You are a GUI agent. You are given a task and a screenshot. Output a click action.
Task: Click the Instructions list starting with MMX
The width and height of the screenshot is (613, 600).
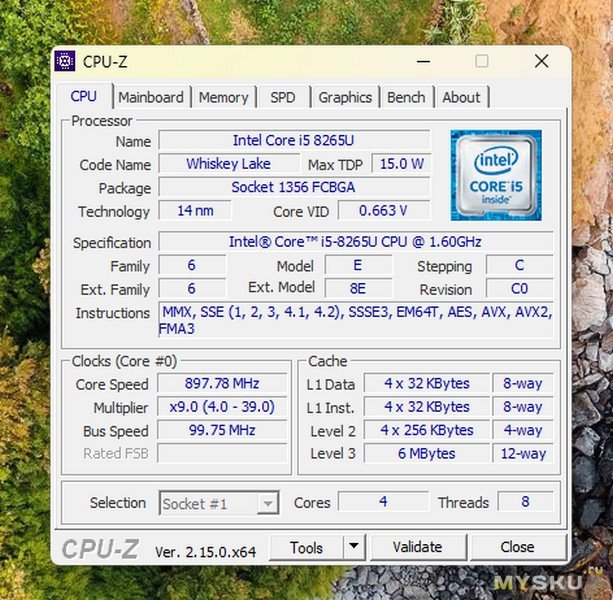356,320
